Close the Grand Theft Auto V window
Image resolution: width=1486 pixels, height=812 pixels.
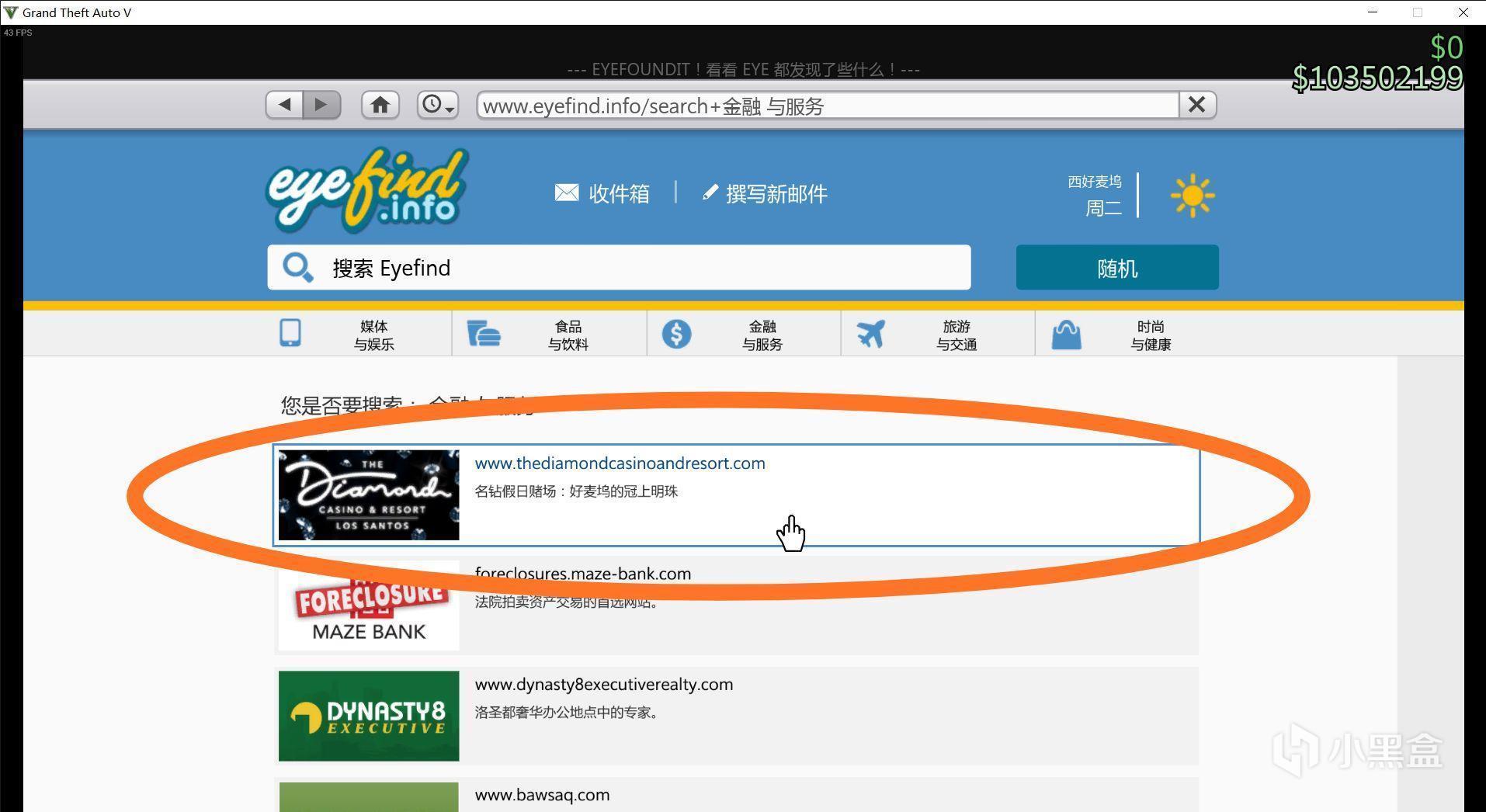(1463, 12)
